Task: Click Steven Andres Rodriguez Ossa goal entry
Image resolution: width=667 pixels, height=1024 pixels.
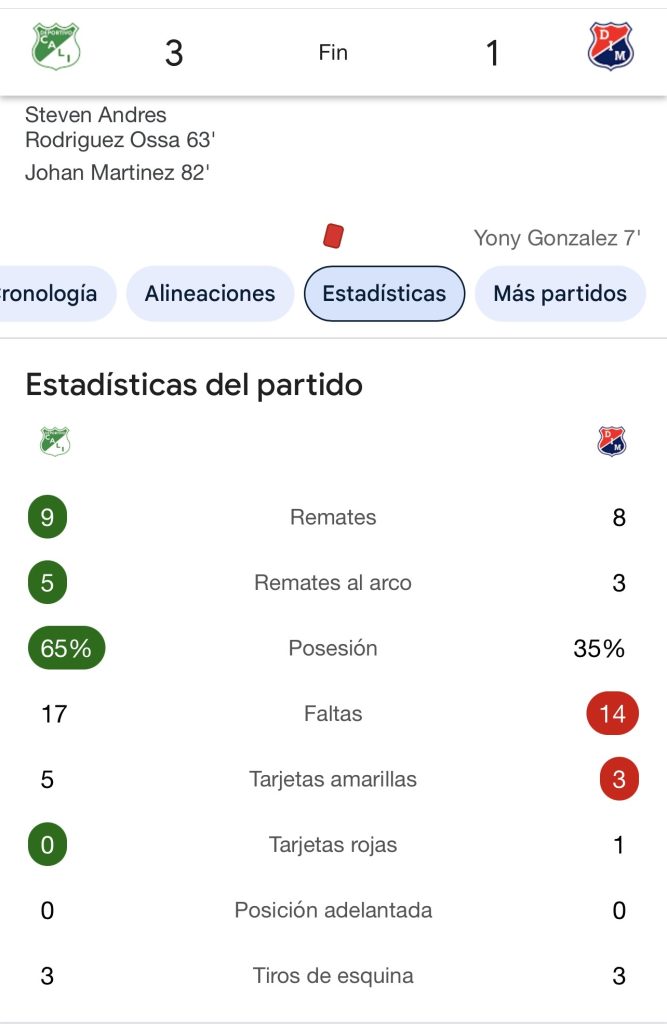Action: [x=120, y=127]
